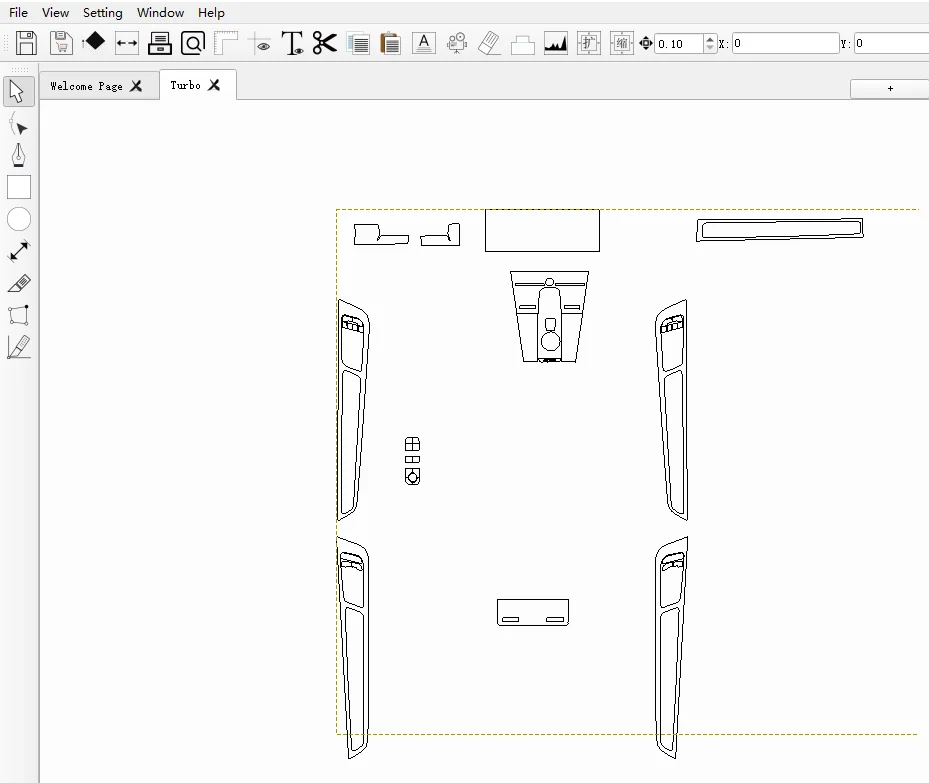Choose the rectangle shape tool
The image size is (929, 783).
coord(19,187)
